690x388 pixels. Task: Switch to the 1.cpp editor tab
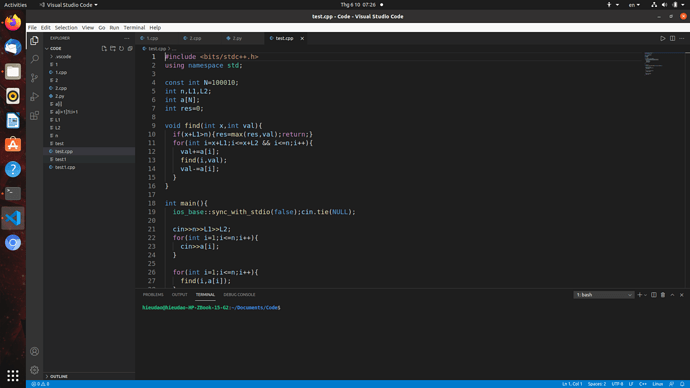tap(156, 38)
